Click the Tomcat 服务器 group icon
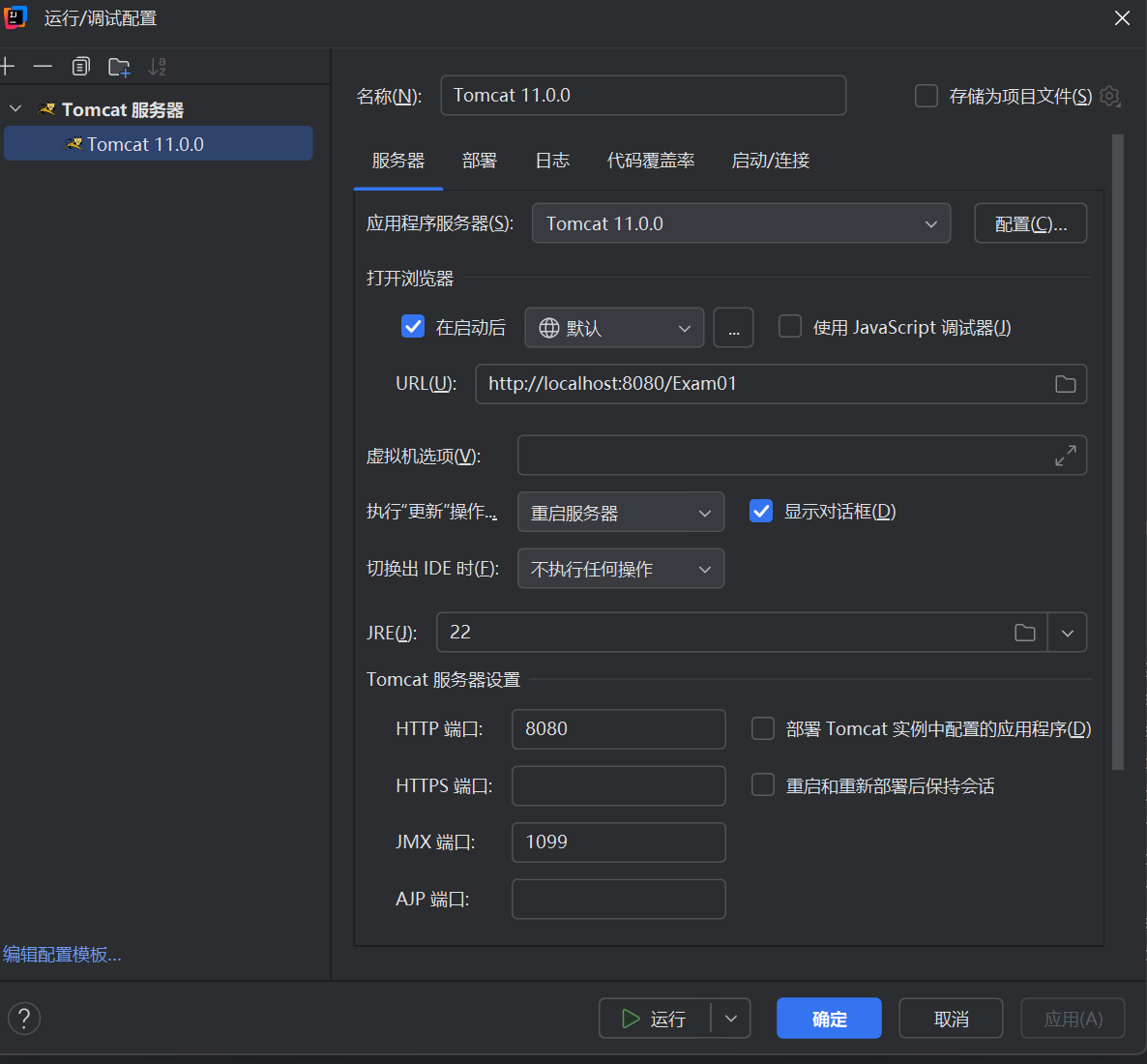This screenshot has width=1147, height=1064. (x=46, y=109)
